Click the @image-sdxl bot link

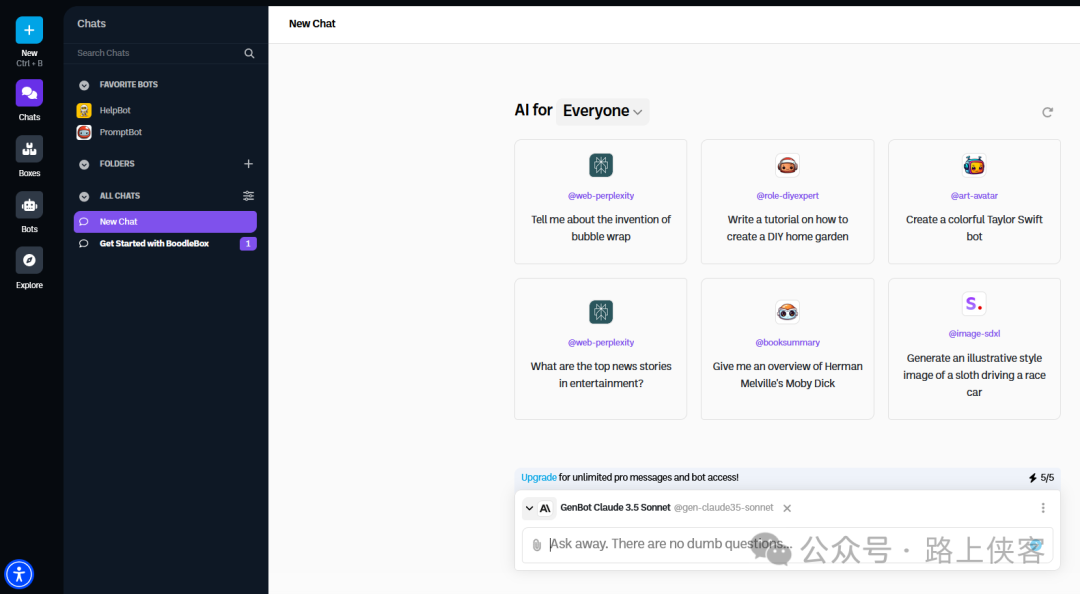974,334
